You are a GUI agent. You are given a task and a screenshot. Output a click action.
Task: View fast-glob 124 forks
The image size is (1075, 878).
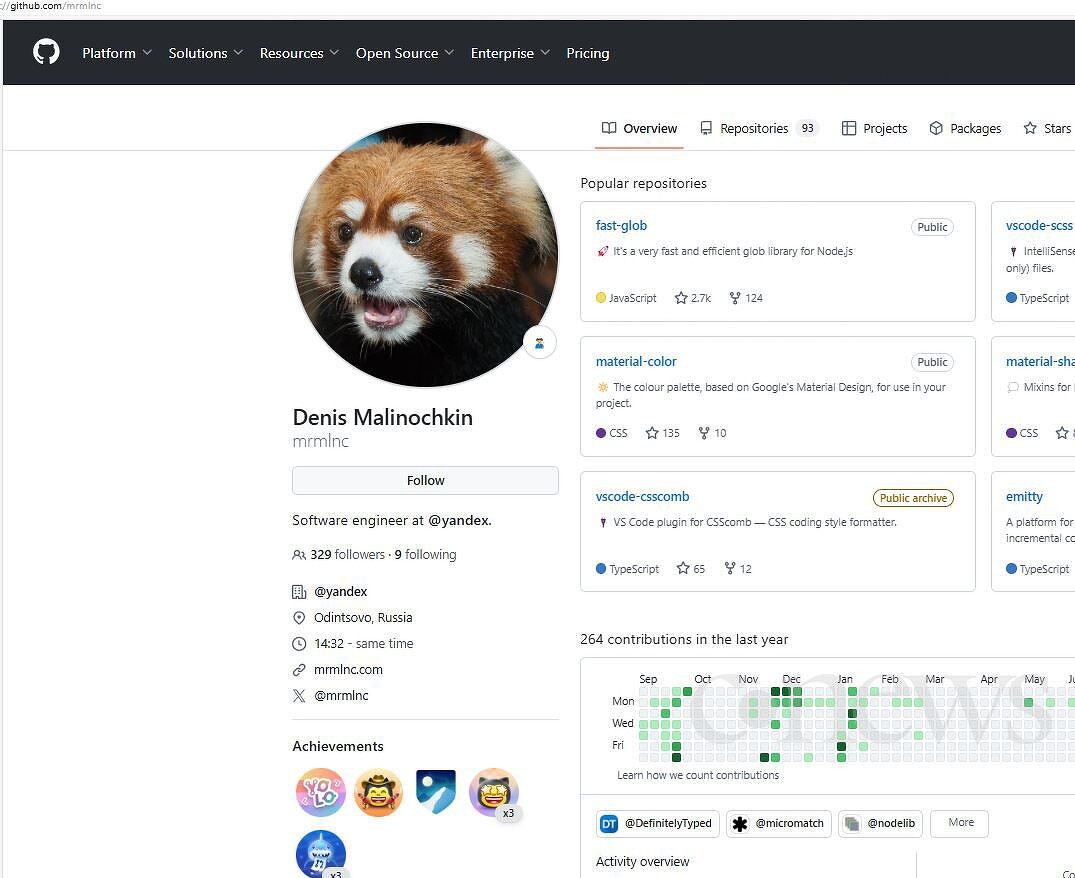pyautogui.click(x=746, y=298)
